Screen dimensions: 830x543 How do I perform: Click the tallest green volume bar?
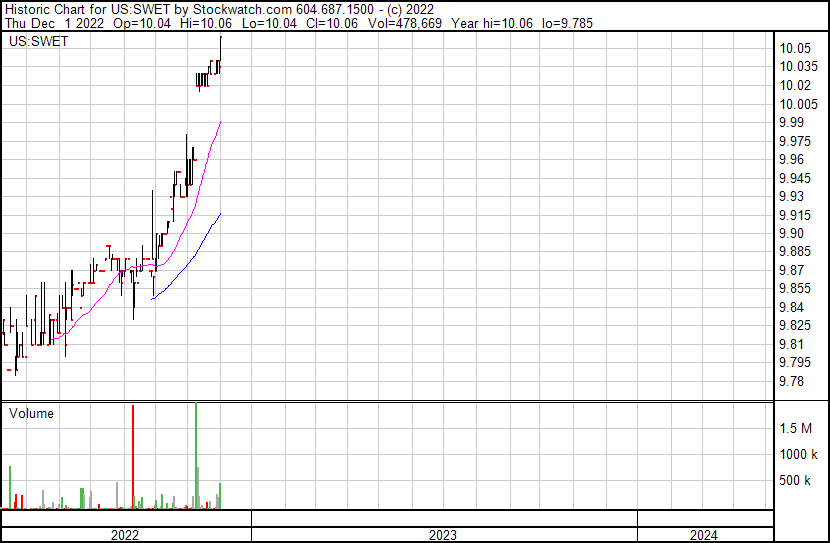pos(196,455)
